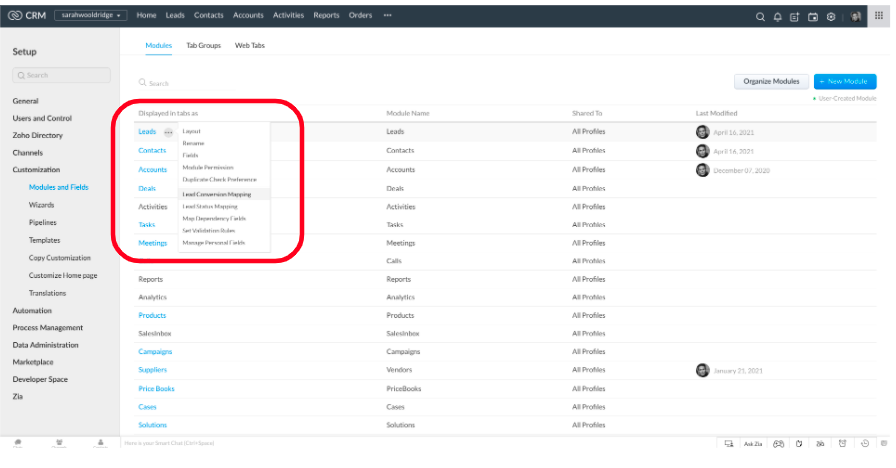Click the modules list search field
This screenshot has width=896, height=468.
click(186, 83)
